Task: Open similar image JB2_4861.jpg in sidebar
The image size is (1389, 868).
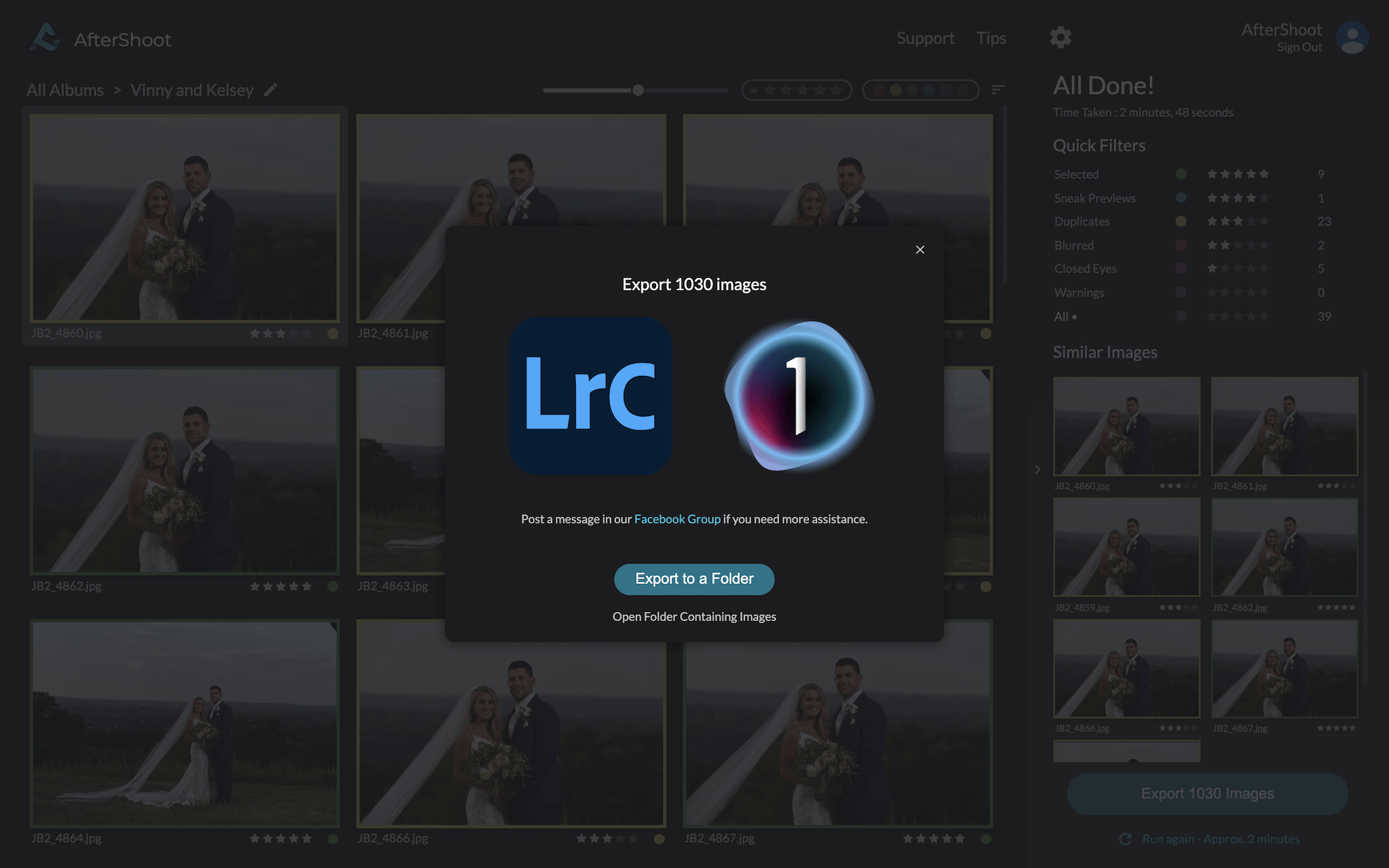Action: tap(1285, 425)
